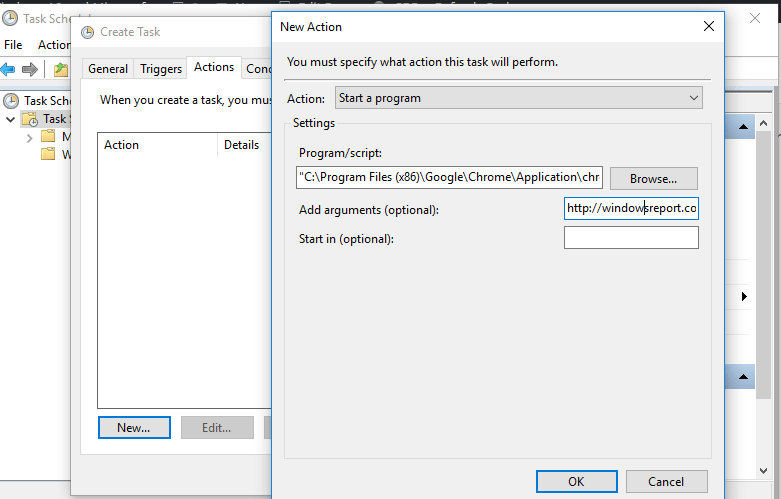Click the folder Up toolbar icon
The image size is (781, 499).
point(61,69)
